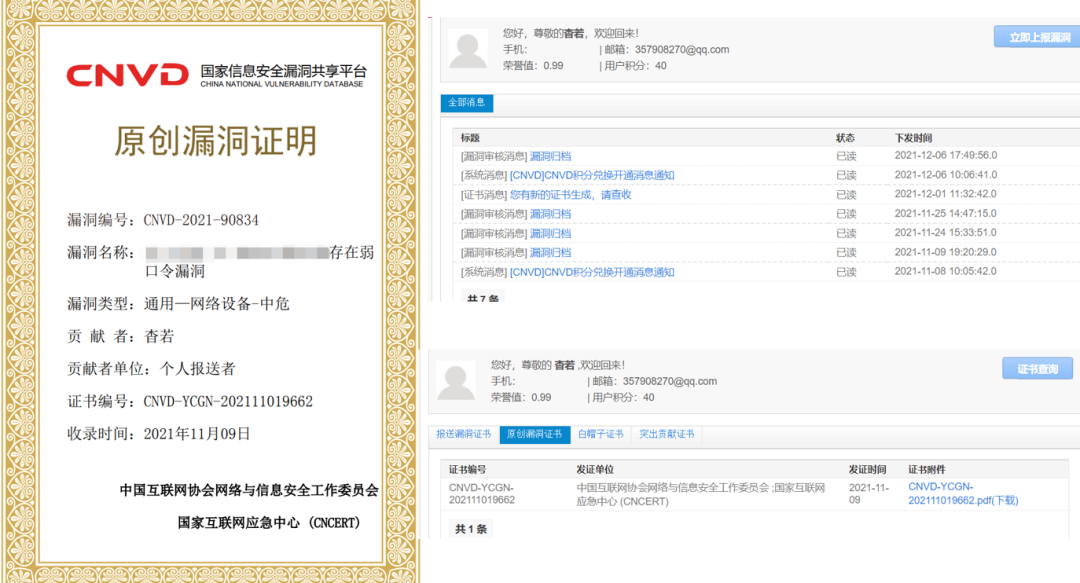Click issue date cell 2021-11-09

pyautogui.click(x=869, y=493)
